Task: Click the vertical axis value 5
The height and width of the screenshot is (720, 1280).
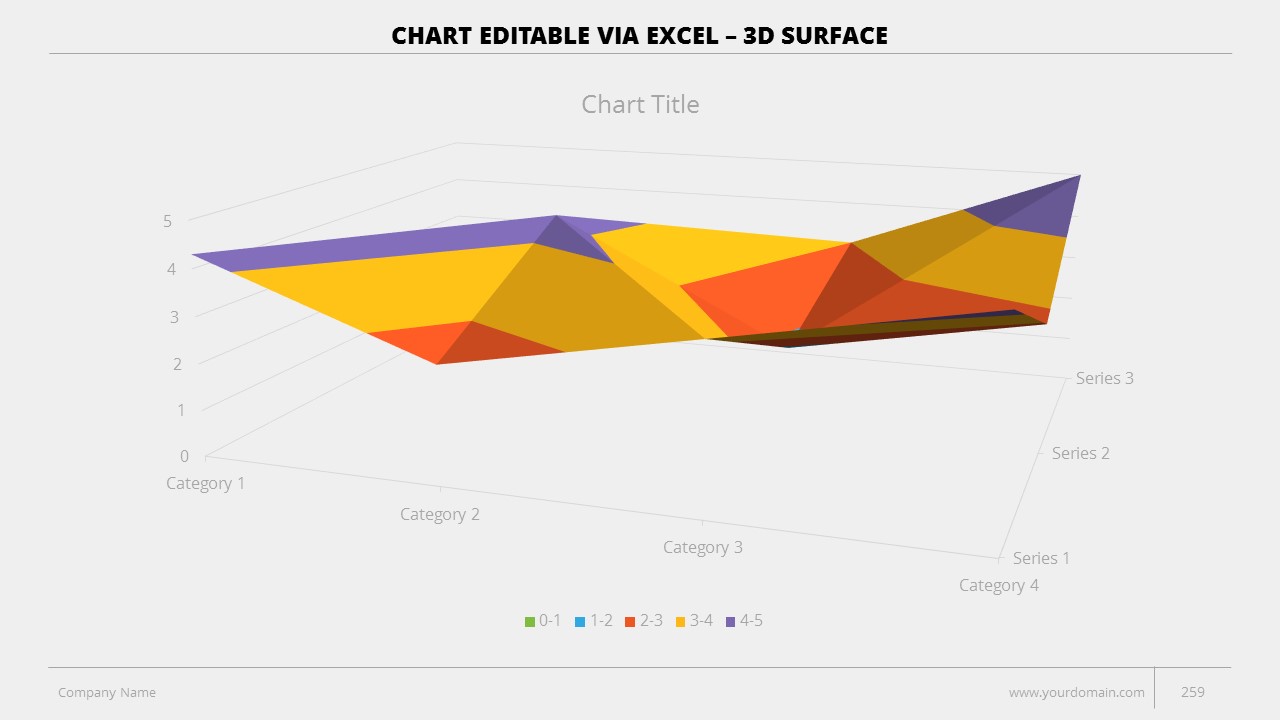Action: coord(168,221)
